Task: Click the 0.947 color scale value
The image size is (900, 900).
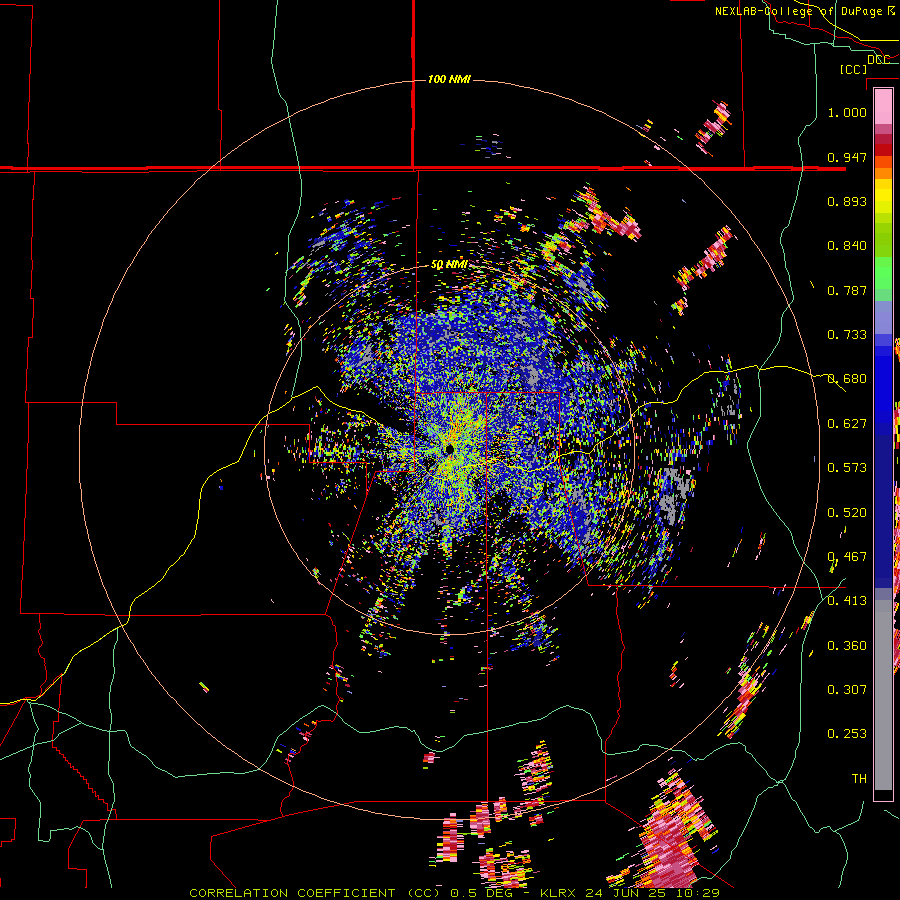Action: (847, 157)
